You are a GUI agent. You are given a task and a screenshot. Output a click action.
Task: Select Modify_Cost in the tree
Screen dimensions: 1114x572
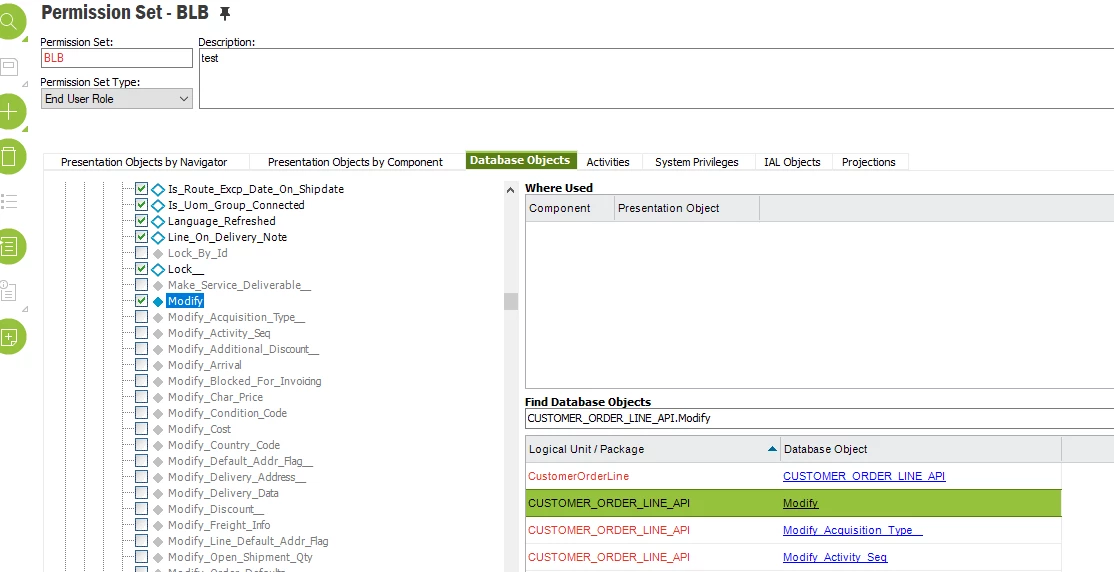tap(199, 429)
